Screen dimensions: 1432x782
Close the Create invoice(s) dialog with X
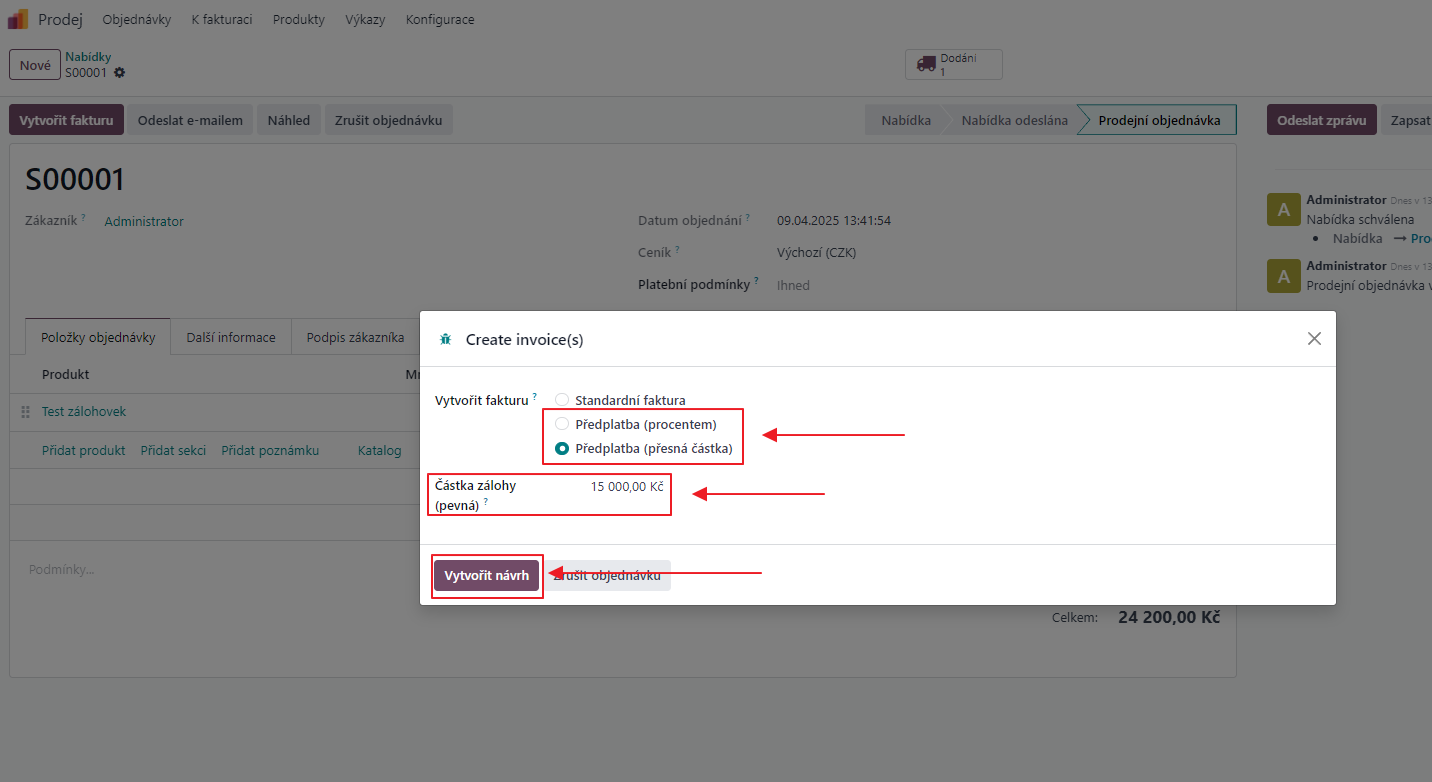pos(1314,339)
